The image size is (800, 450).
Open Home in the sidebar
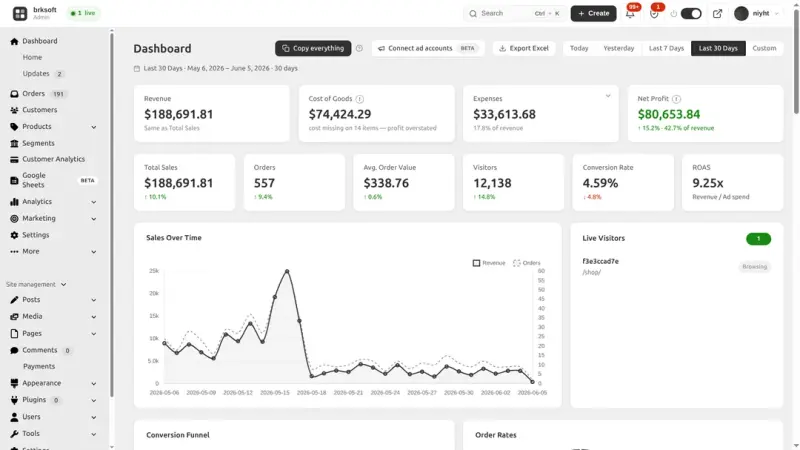pyautogui.click(x=32, y=58)
